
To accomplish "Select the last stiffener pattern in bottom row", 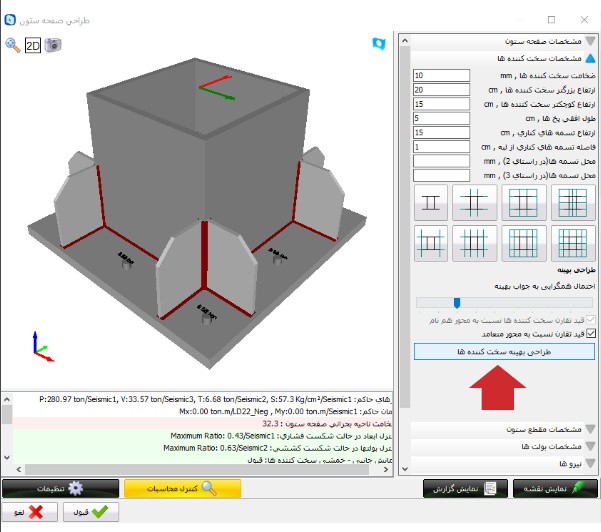I will 569,242.
